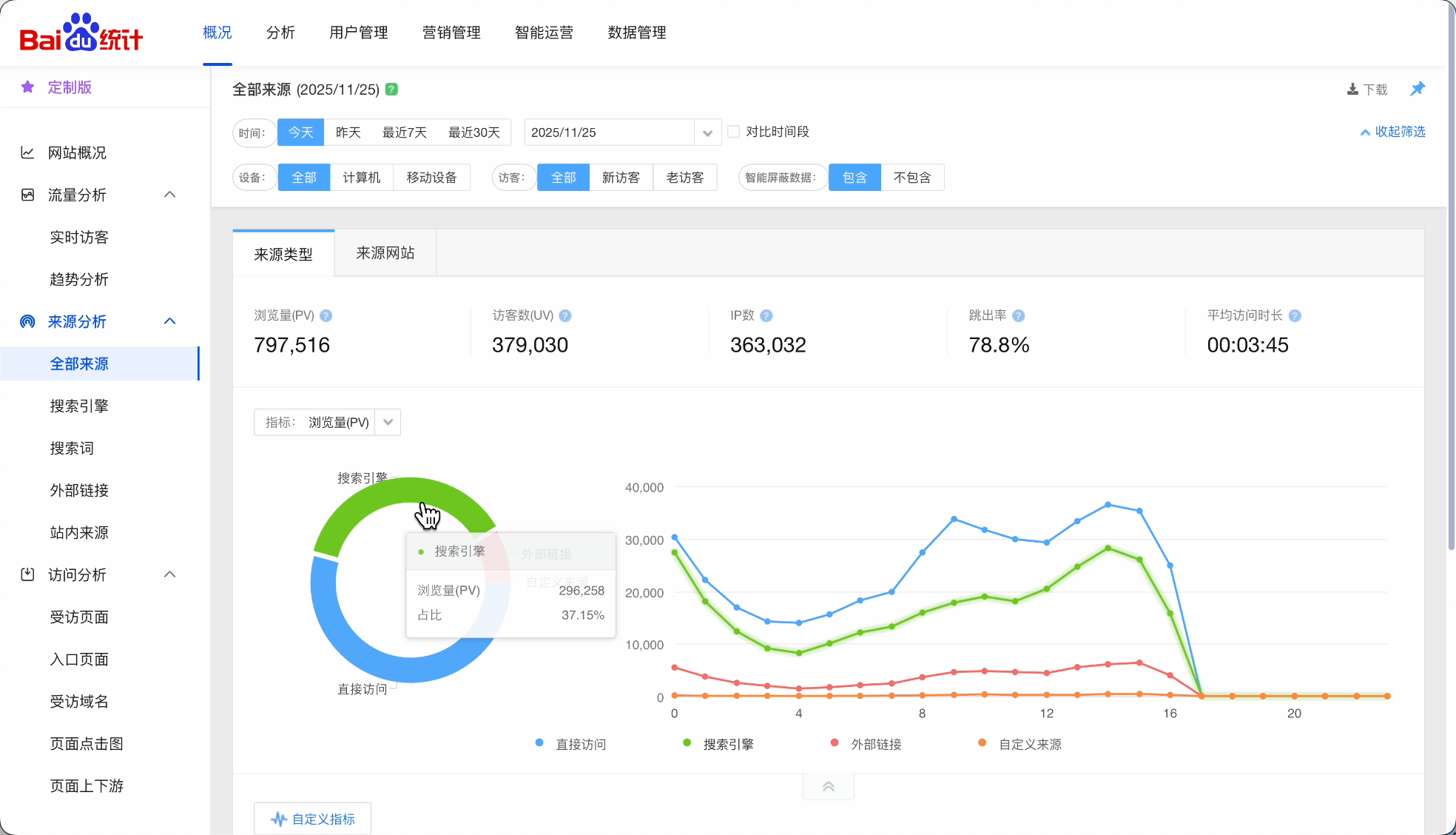Enable the 对比时间段 checkbox
Image resolution: width=1456 pixels, height=835 pixels.
734,132
